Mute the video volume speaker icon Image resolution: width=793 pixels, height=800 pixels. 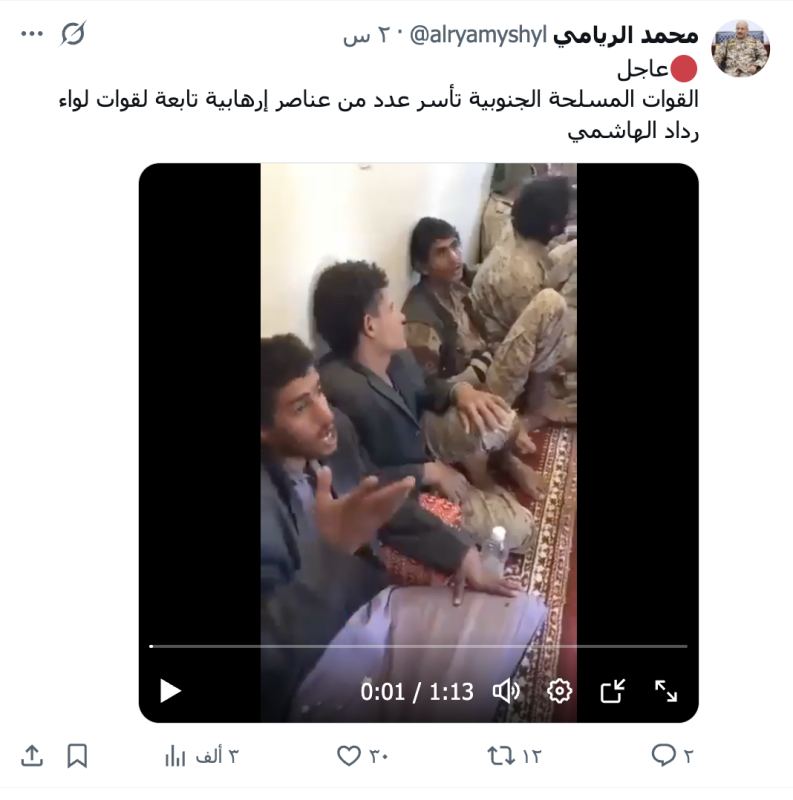pos(506,691)
